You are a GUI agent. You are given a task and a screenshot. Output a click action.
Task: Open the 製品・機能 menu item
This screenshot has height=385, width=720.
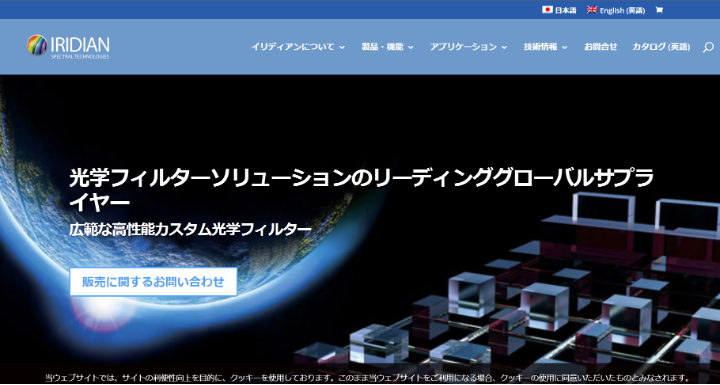click(382, 47)
